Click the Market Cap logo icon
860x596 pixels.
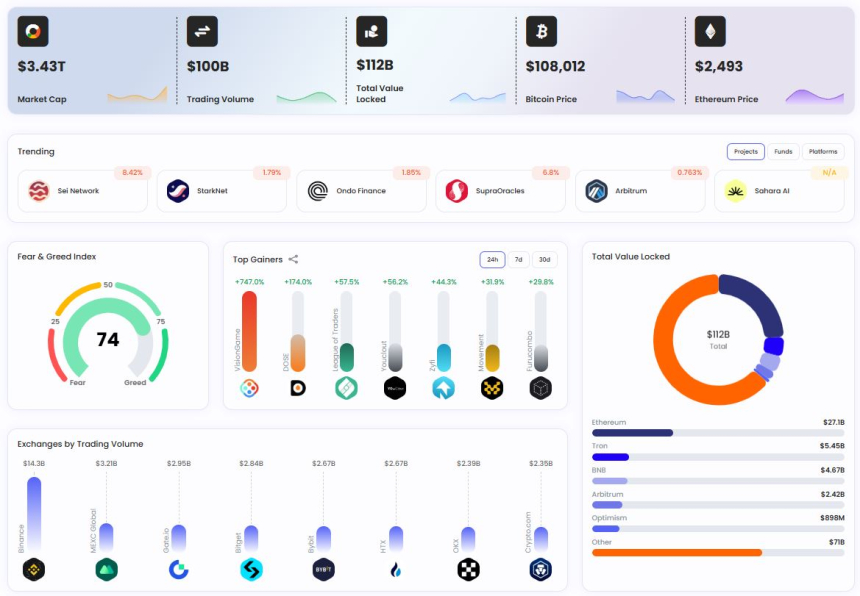click(x=33, y=32)
